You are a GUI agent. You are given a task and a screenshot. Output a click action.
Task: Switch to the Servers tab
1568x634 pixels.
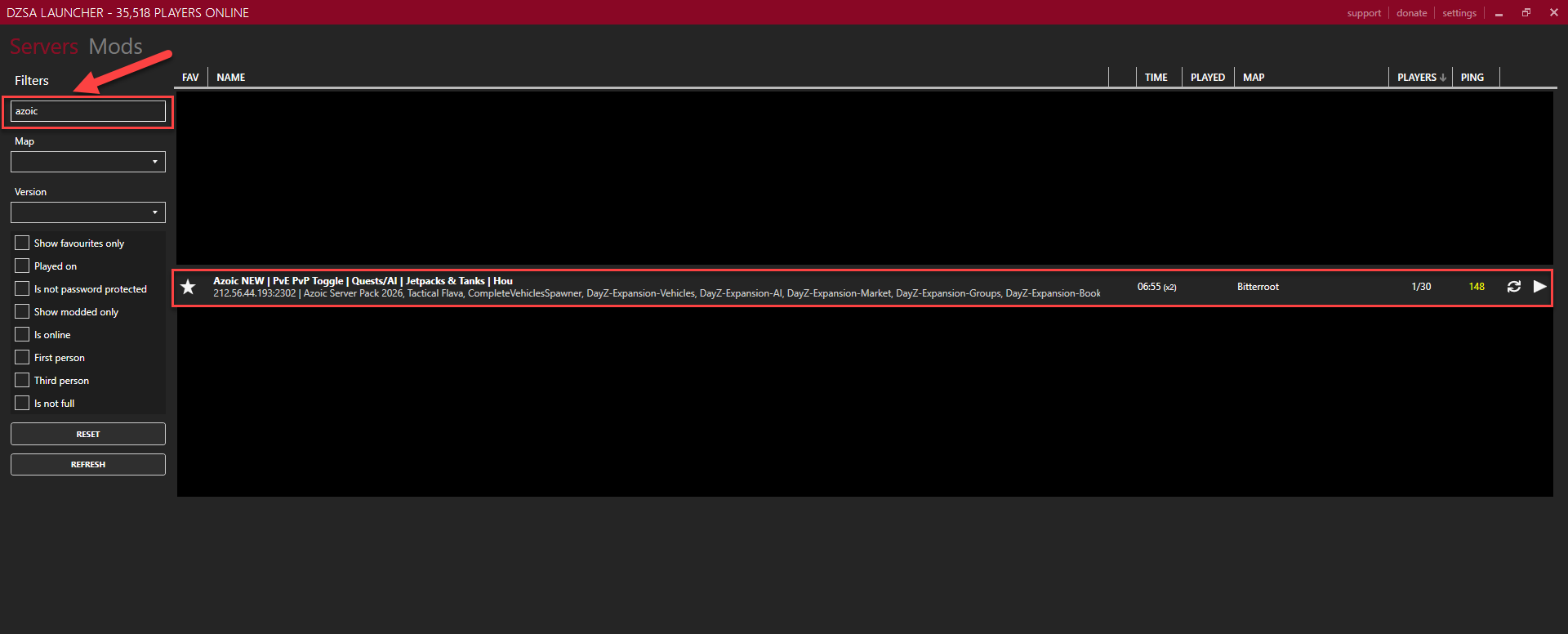tap(44, 47)
